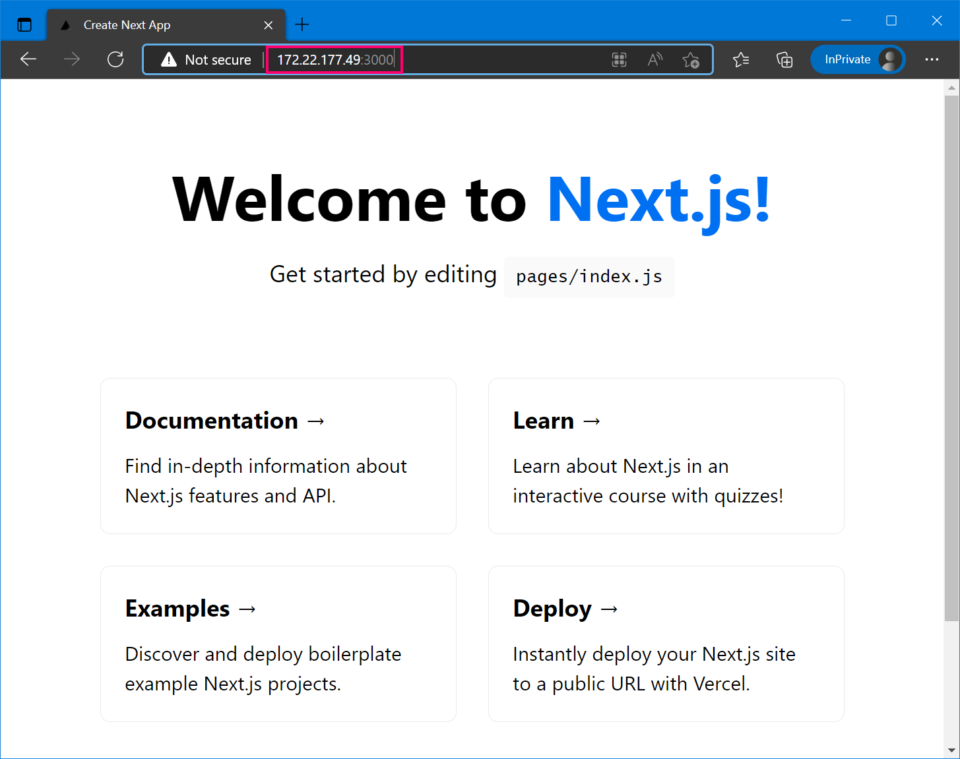Click the forward navigation arrow

coord(70,59)
